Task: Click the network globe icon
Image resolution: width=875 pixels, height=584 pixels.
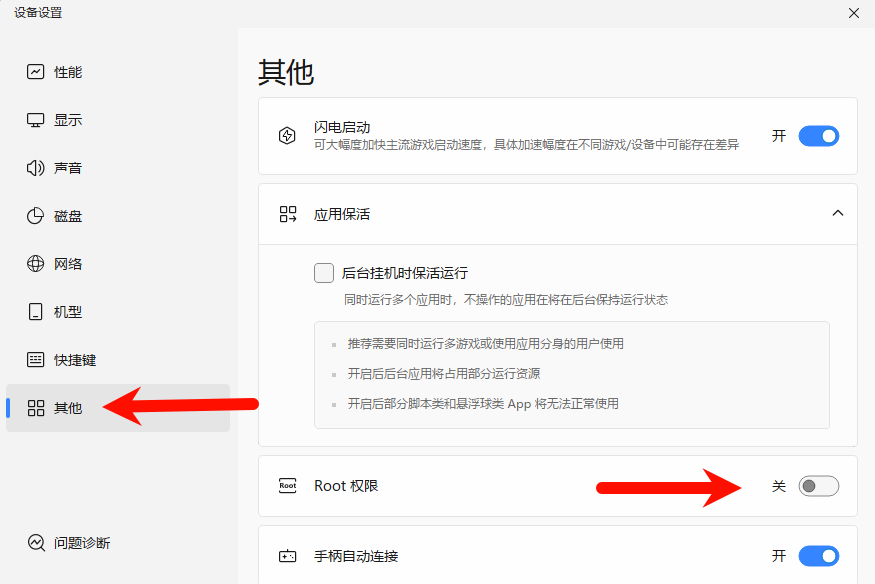Action: click(36, 264)
